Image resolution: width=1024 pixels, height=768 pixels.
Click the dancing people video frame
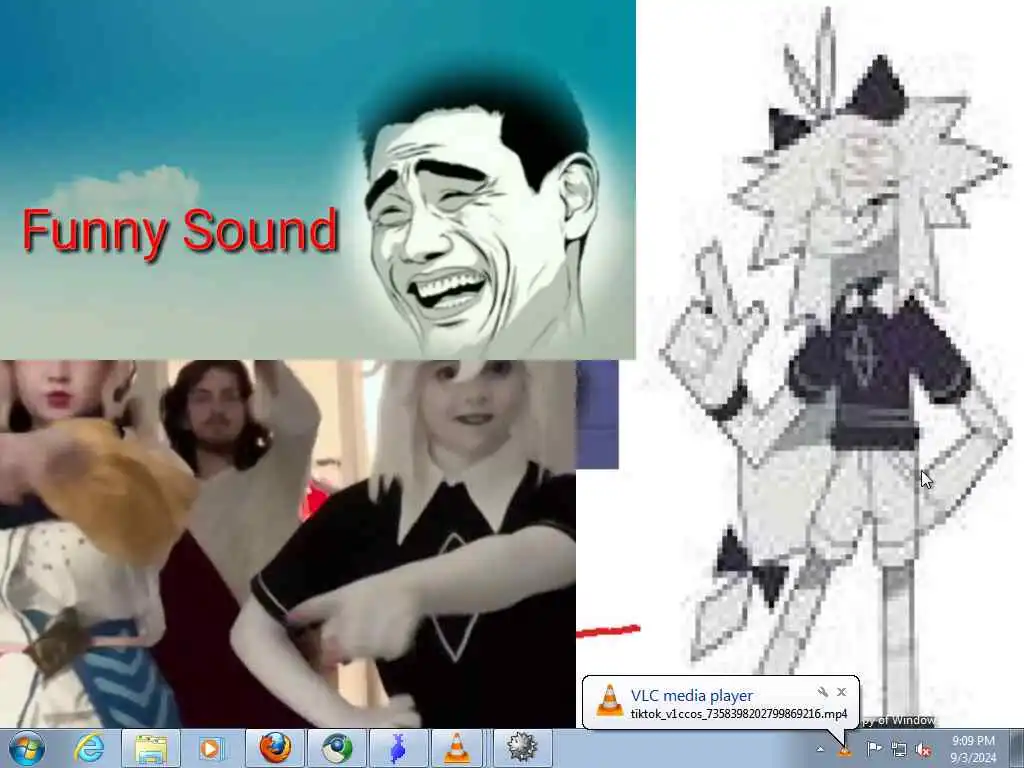[x=287, y=543]
